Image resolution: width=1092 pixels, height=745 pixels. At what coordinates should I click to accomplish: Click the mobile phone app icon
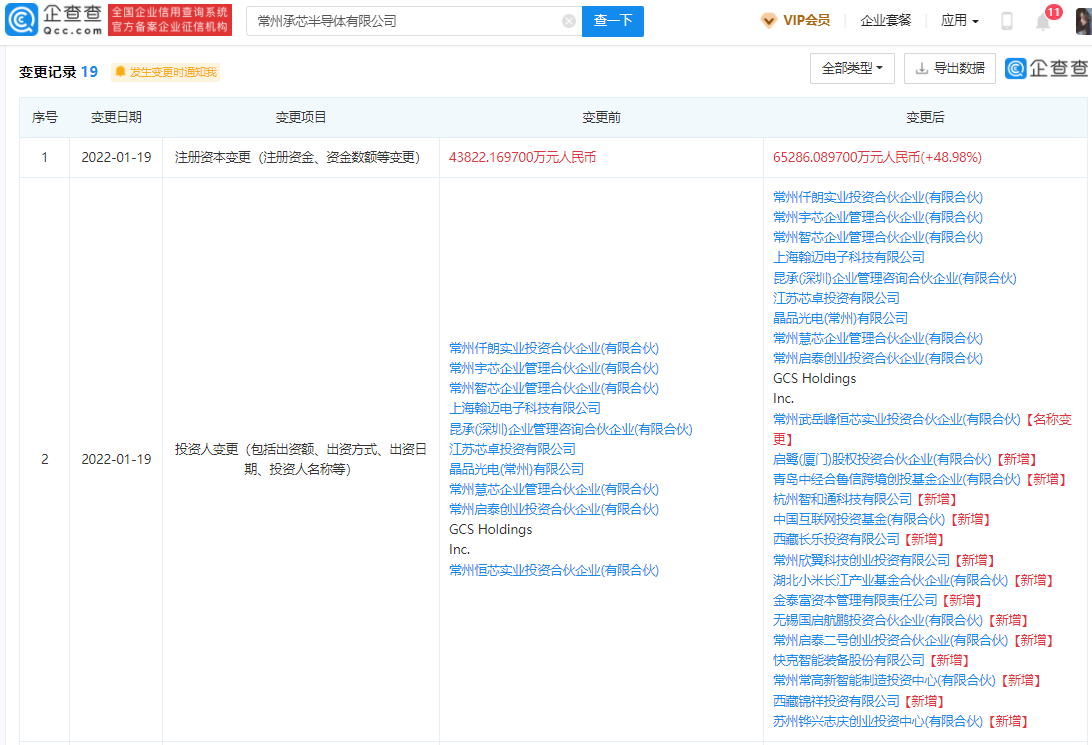(1007, 20)
